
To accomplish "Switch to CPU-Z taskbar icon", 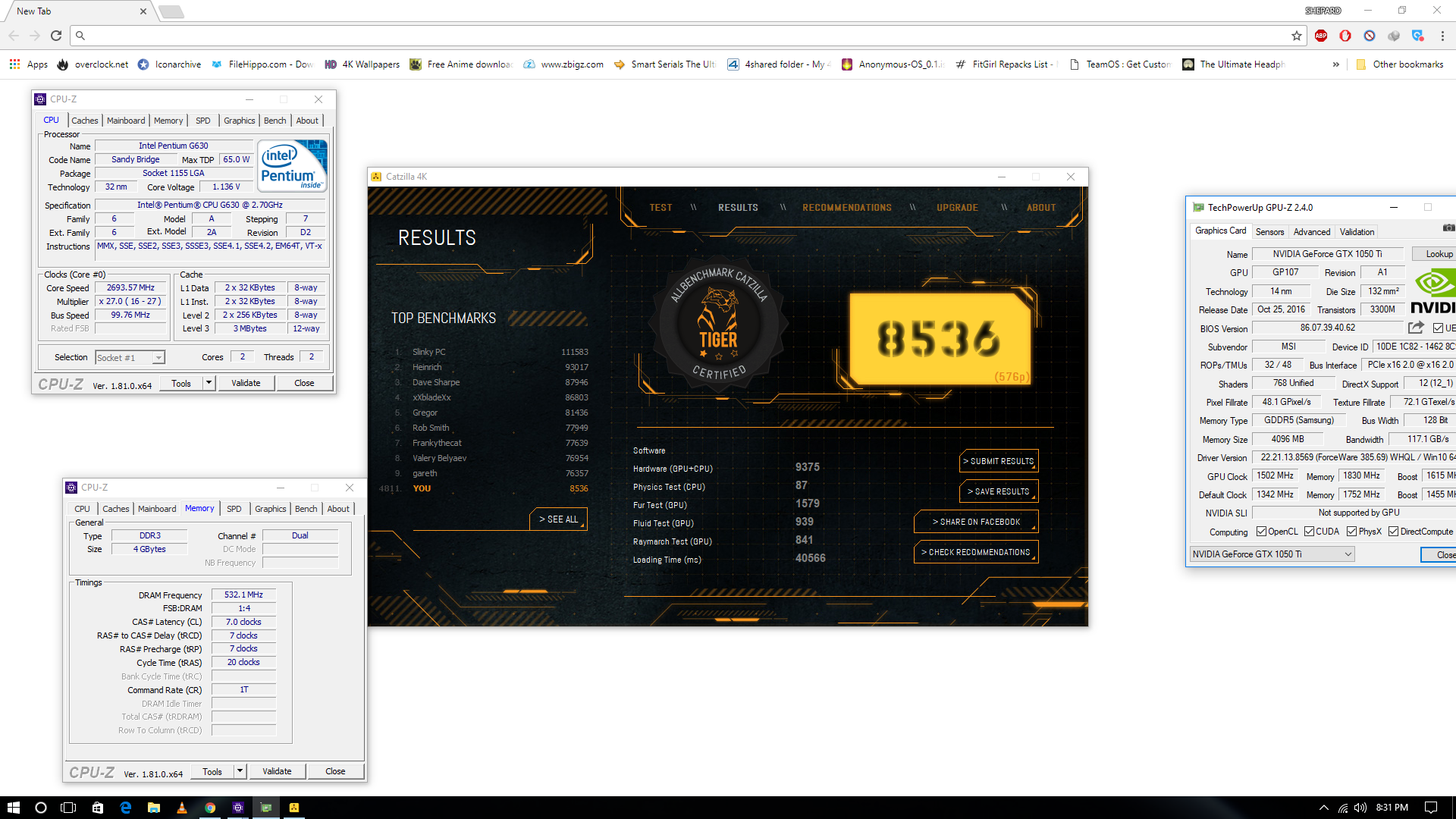I will coord(238,808).
